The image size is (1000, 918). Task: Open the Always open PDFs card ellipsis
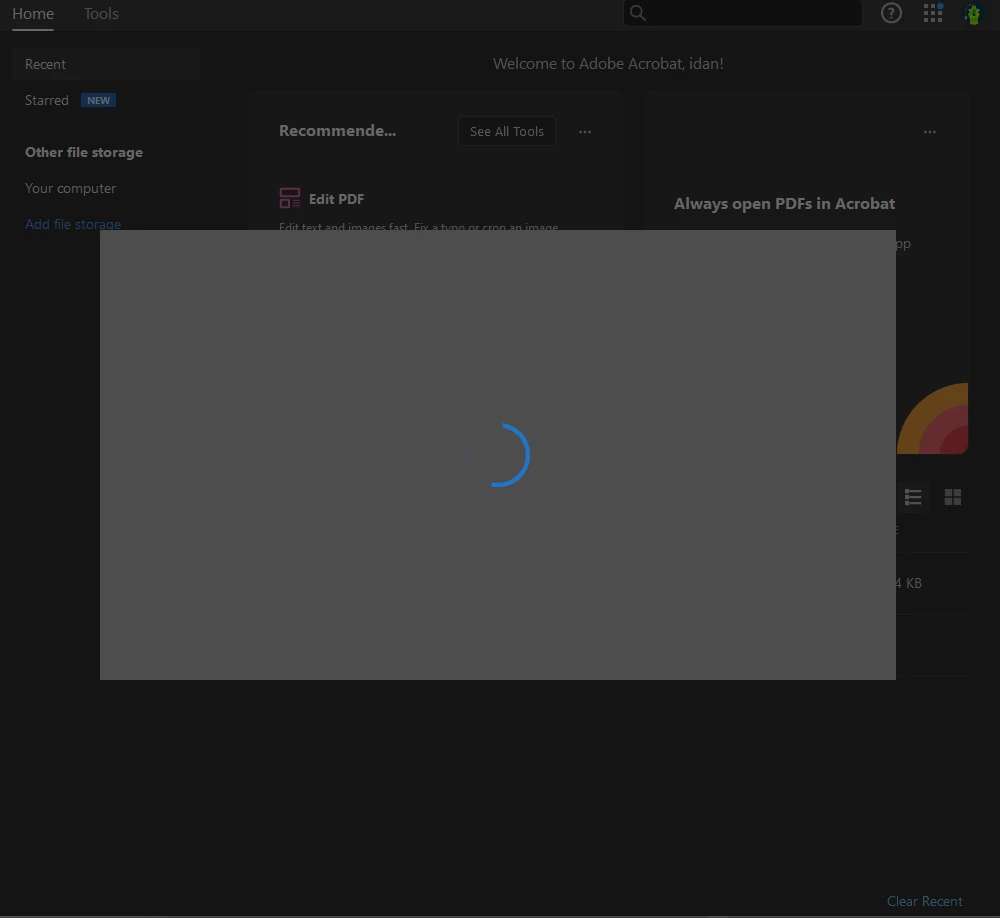930,132
